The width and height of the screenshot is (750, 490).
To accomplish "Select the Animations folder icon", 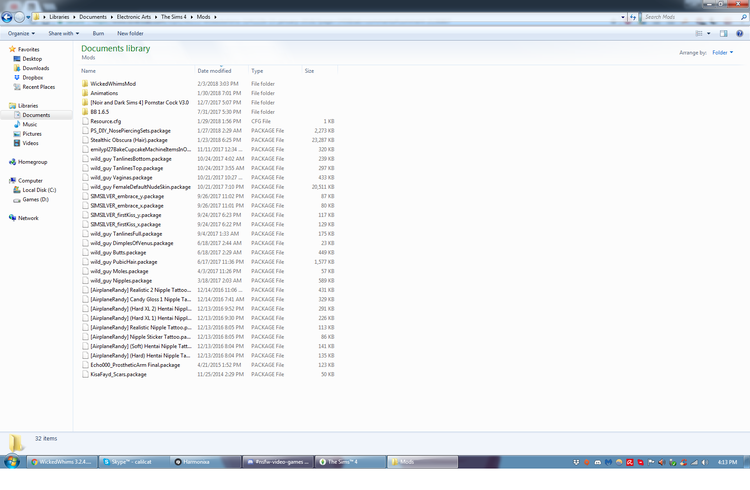I will point(85,93).
